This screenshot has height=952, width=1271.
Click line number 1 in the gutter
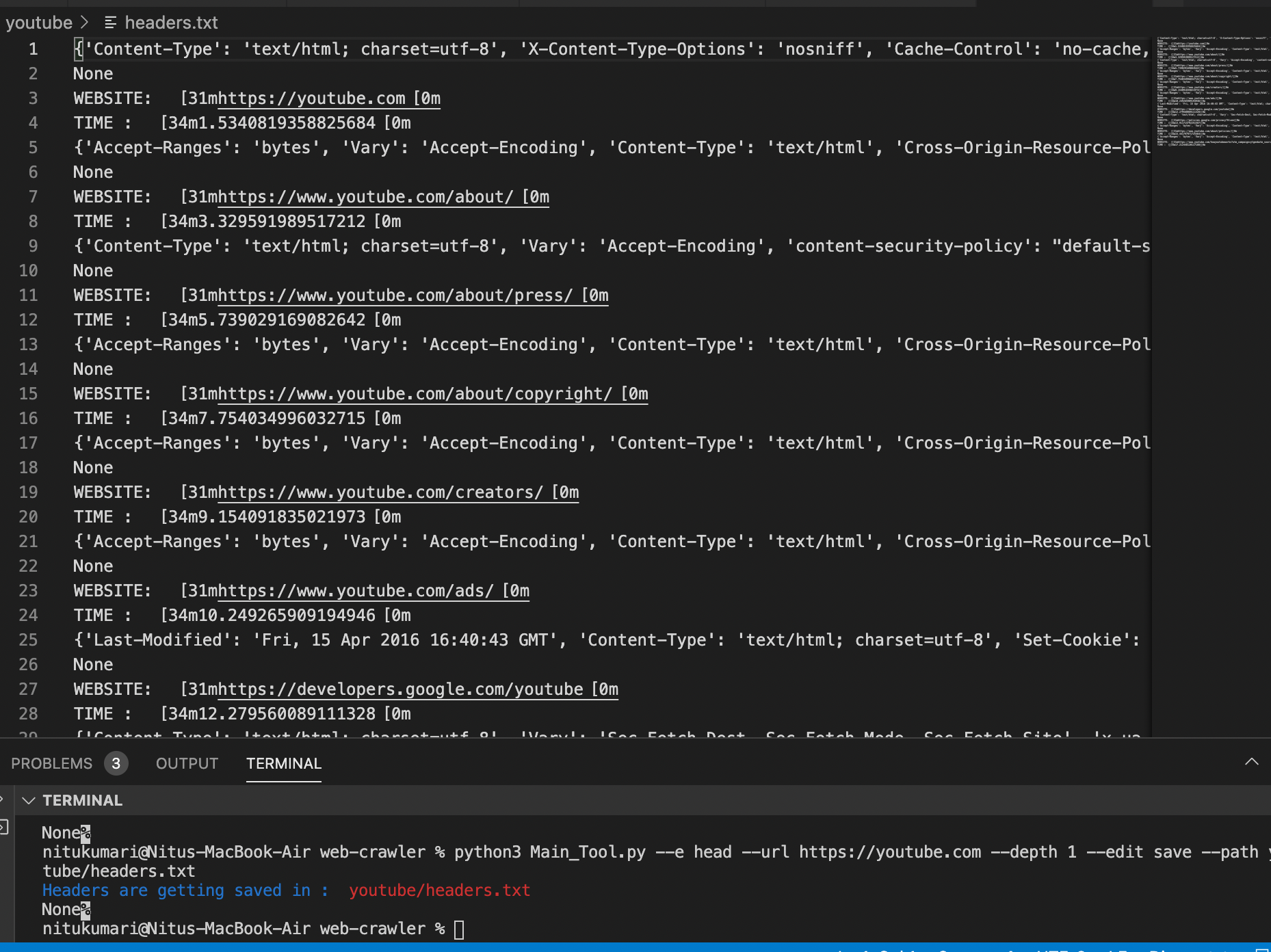pyautogui.click(x=33, y=49)
